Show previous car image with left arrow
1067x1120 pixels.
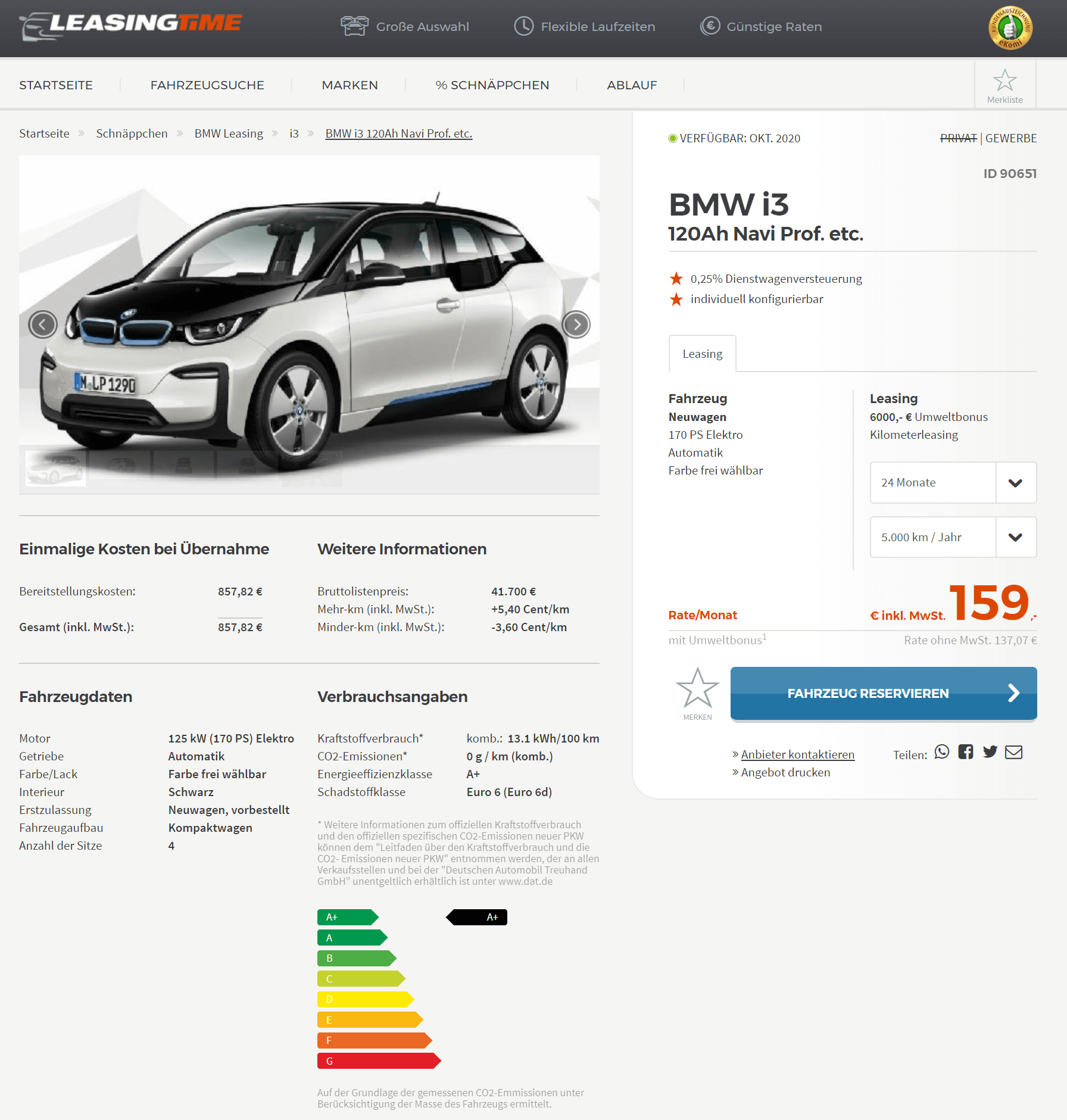click(43, 325)
